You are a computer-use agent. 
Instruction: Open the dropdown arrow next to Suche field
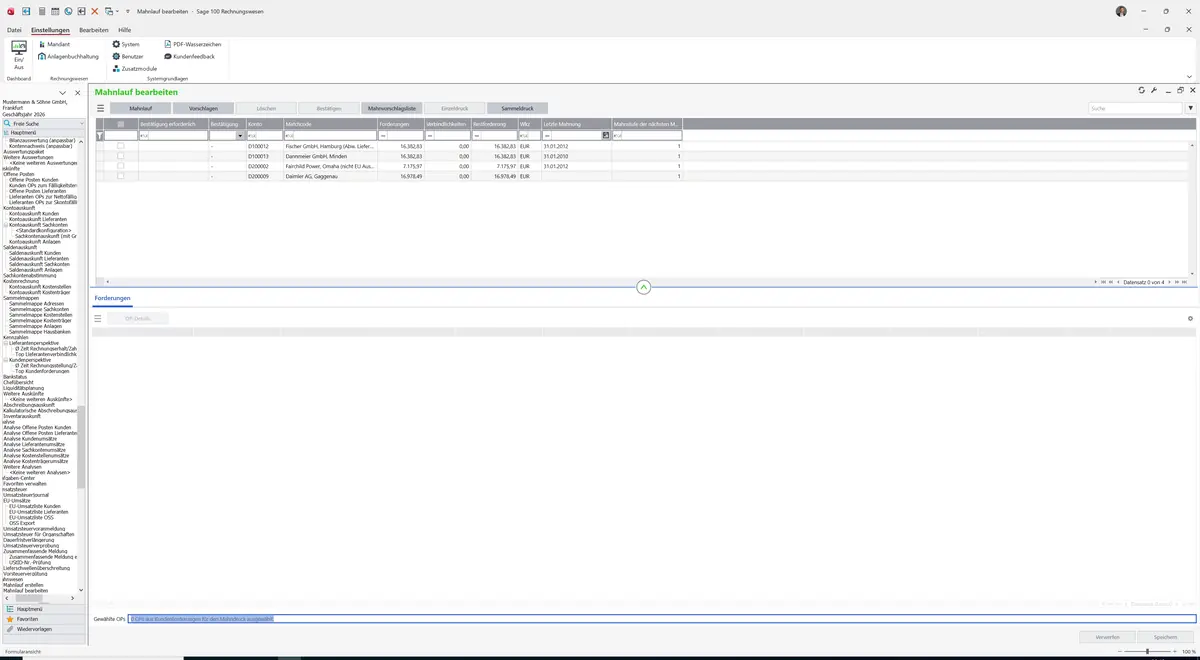[x=1190, y=108]
